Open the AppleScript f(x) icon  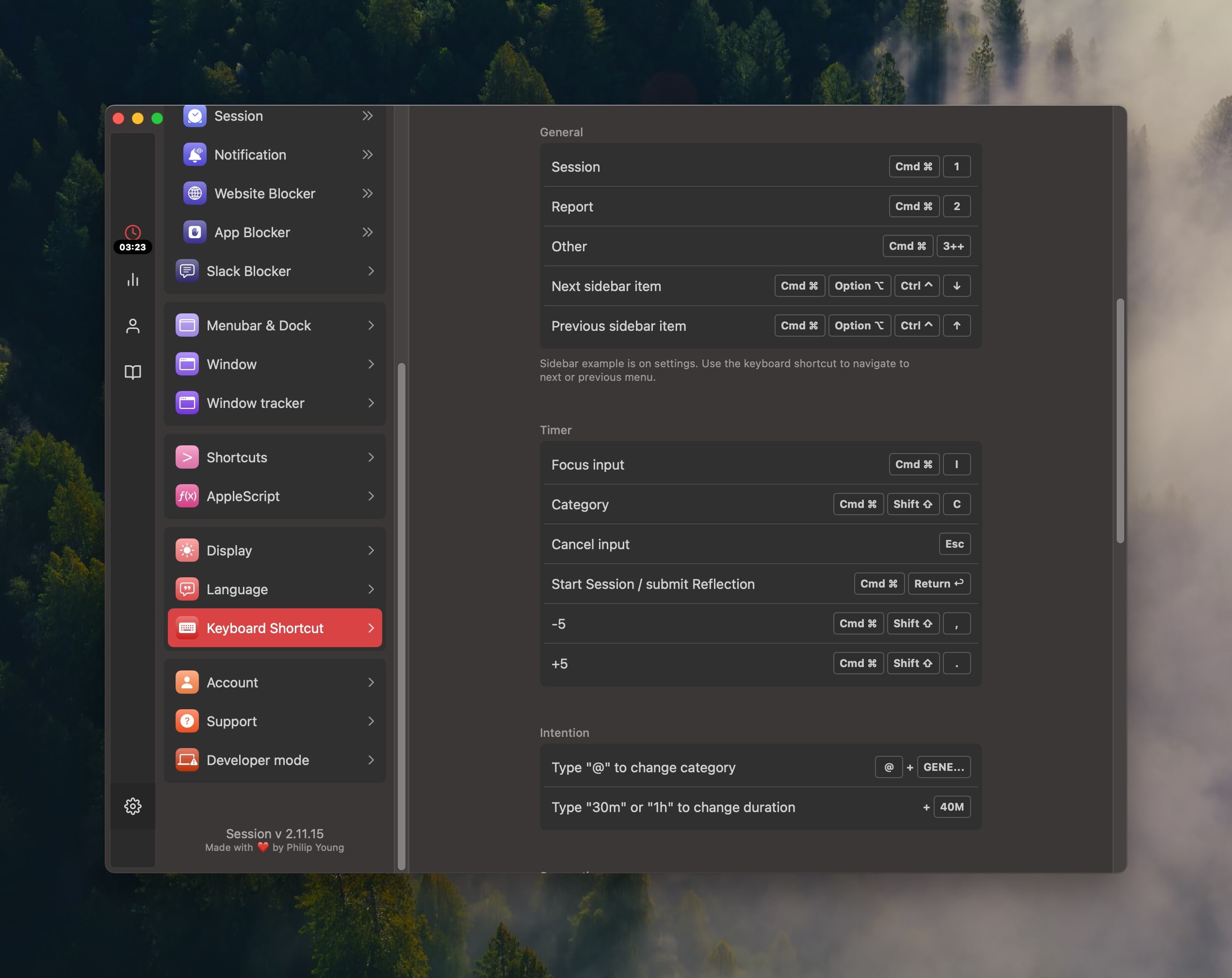[187, 496]
